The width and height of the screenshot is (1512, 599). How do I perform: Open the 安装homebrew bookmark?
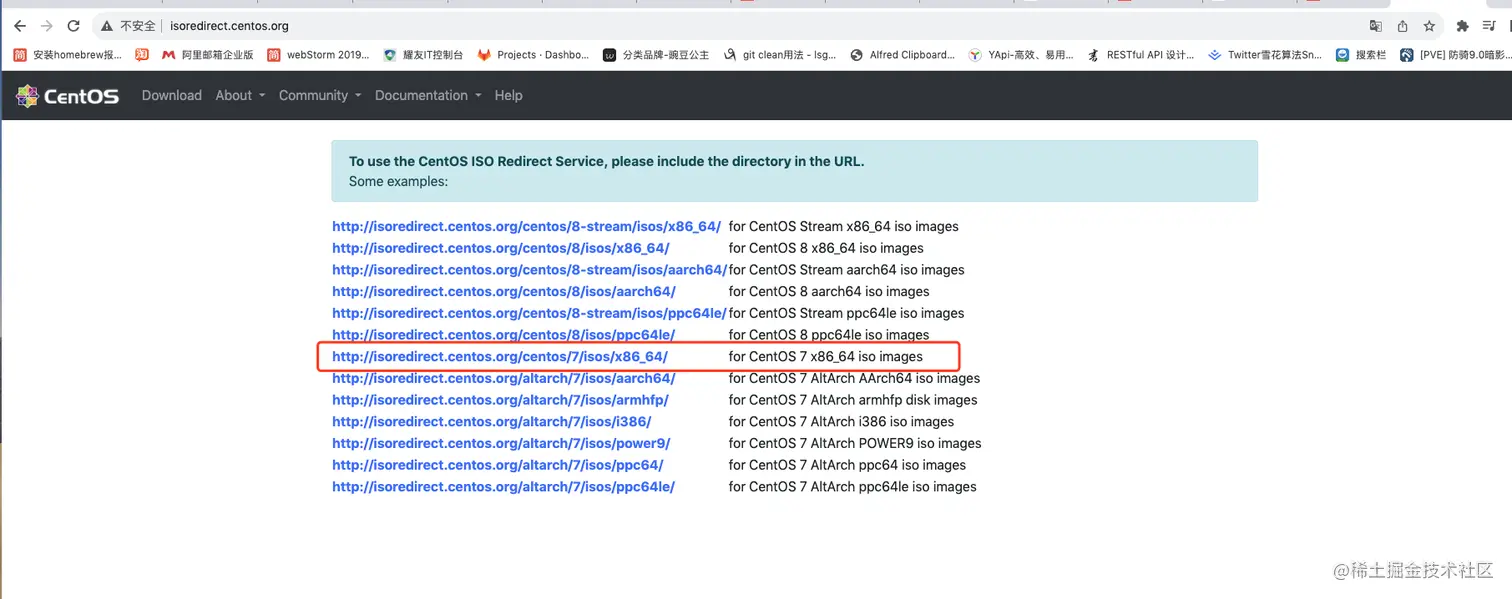tap(68, 55)
